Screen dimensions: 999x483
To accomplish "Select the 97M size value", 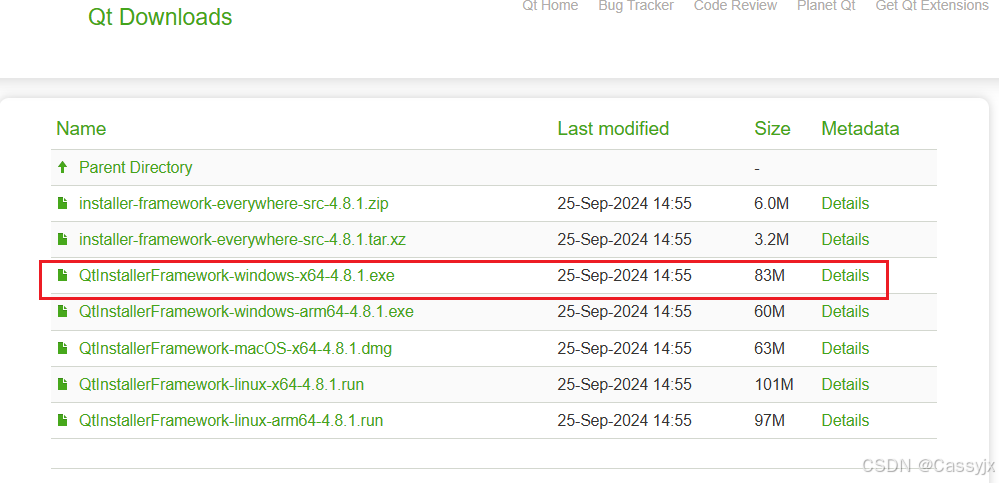I will [x=769, y=421].
